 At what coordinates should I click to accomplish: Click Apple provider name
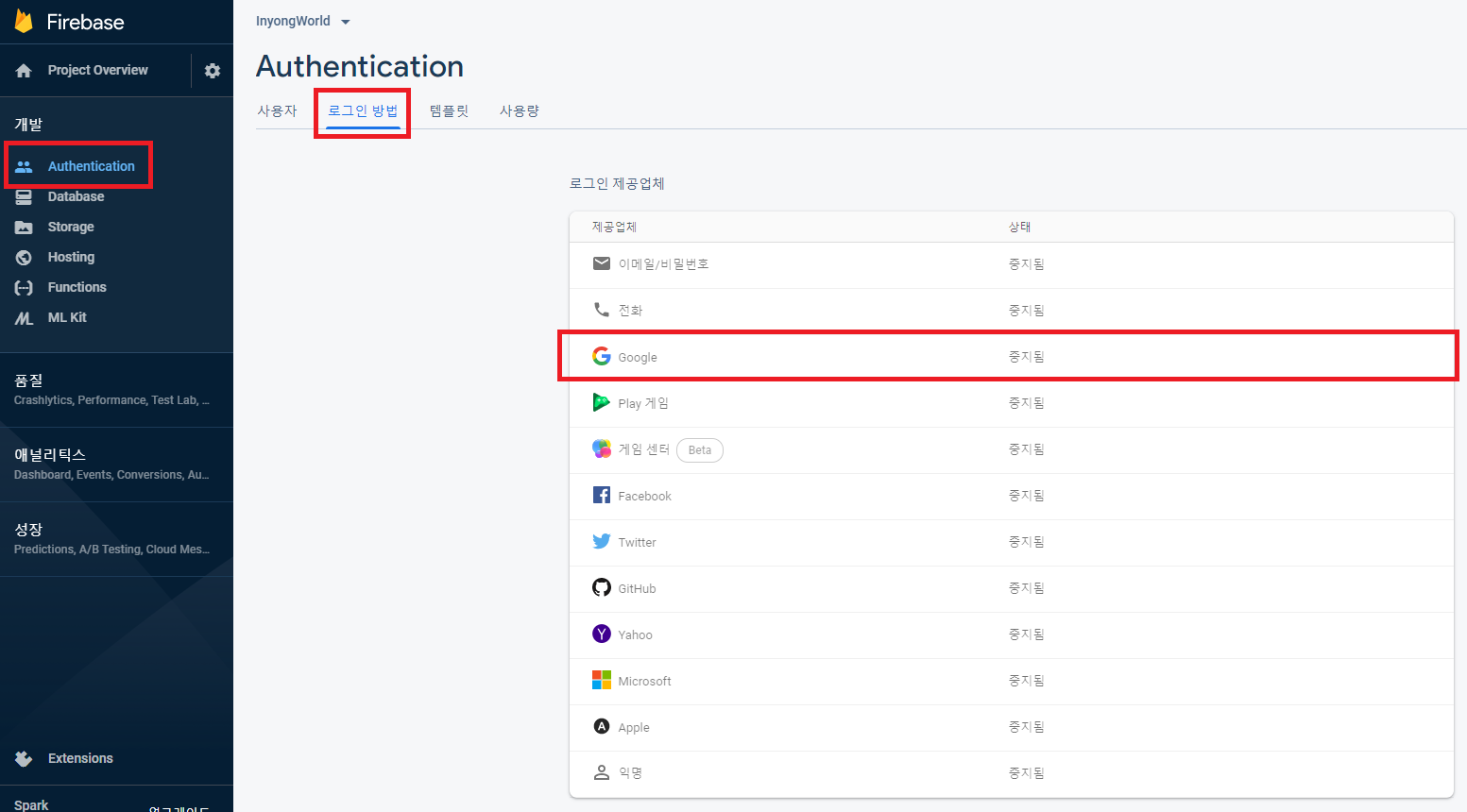tap(634, 727)
